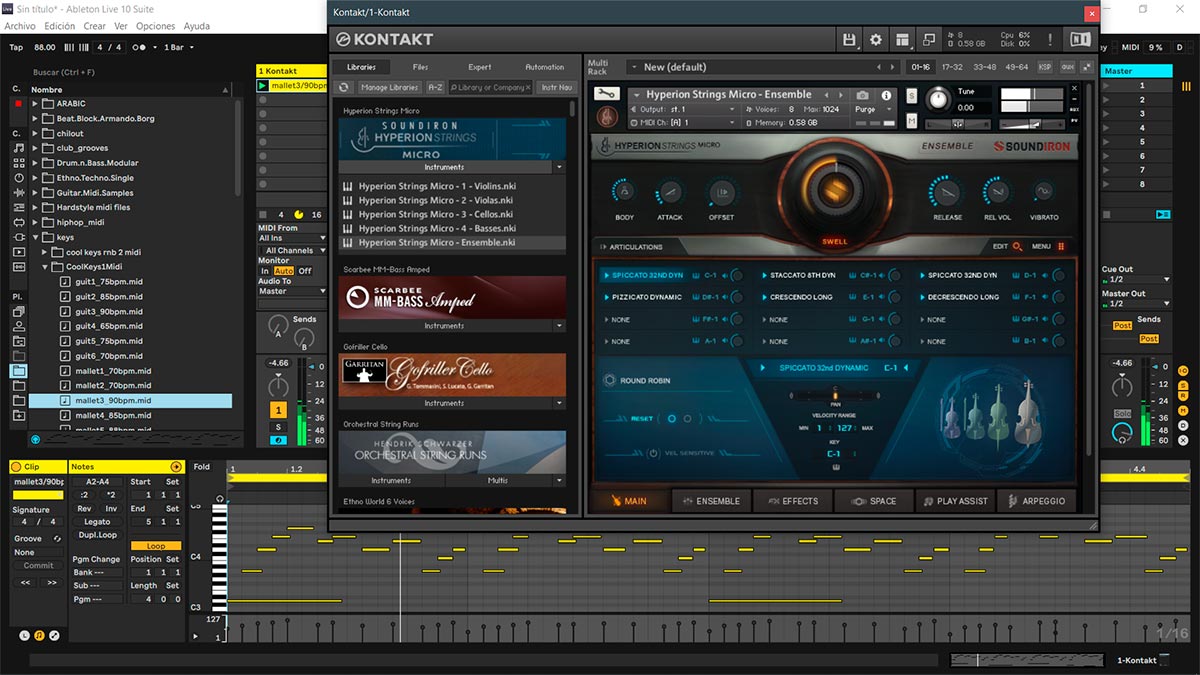Click the keyboard learn icon below Key C-1
This screenshot has width=1200, height=675.
834,467
